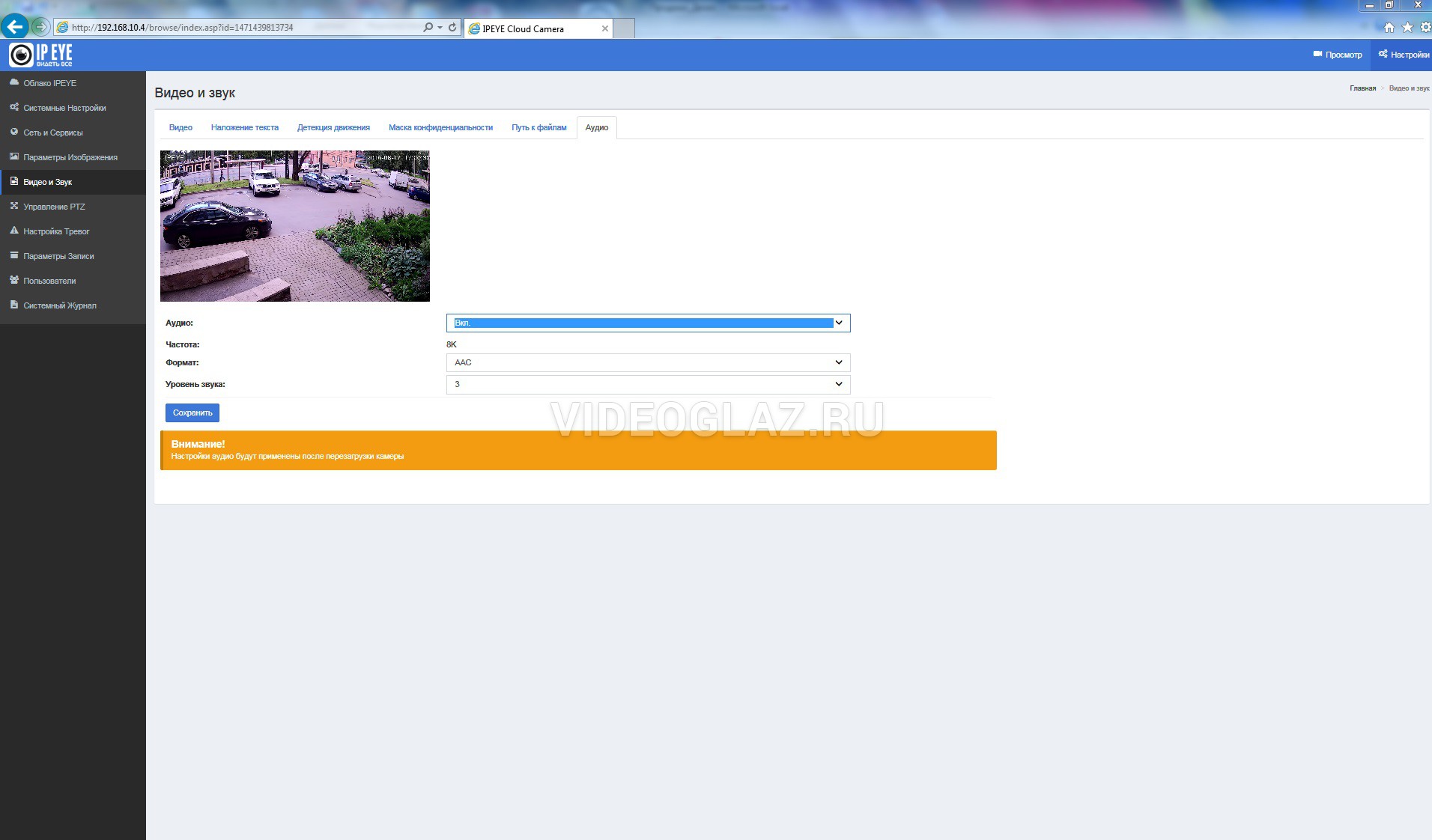Click the Главная breadcrumb link
The width and height of the screenshot is (1432, 840).
(1362, 88)
